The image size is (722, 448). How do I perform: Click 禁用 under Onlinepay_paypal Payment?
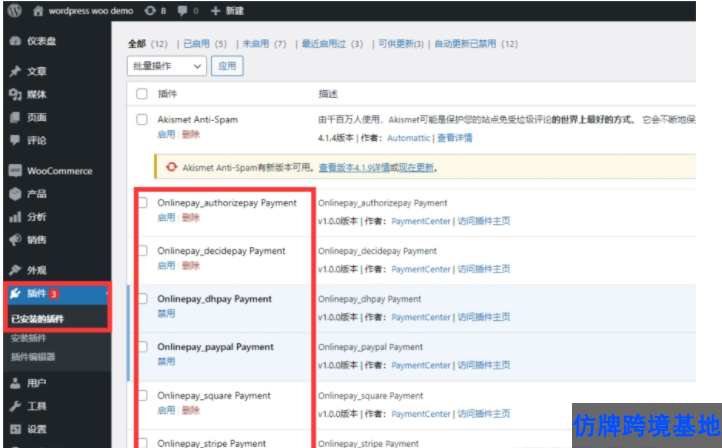pos(166,361)
